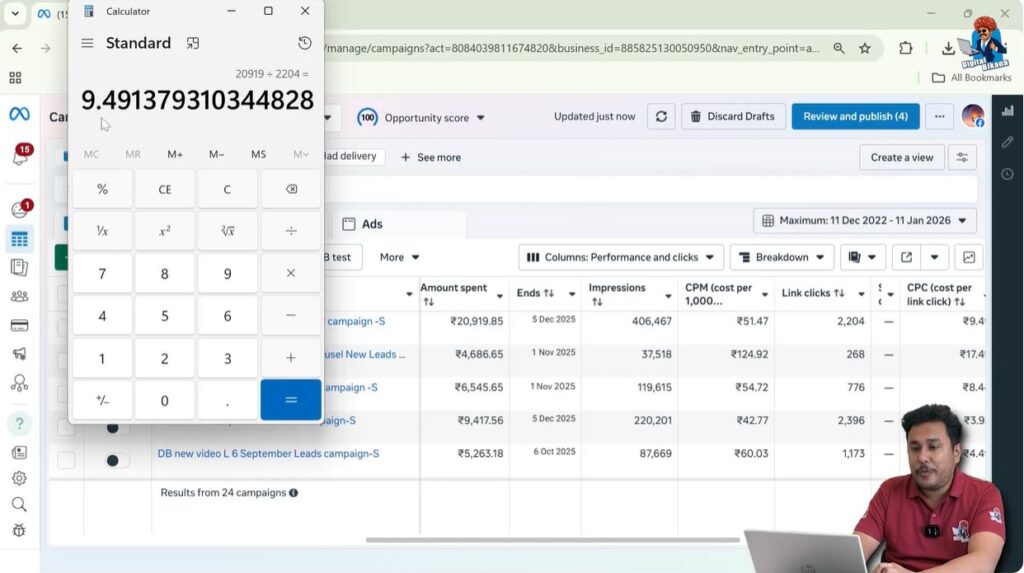Image resolution: width=1024 pixels, height=573 pixels.
Task: Open Opportunity score dropdown
Action: click(x=421, y=118)
